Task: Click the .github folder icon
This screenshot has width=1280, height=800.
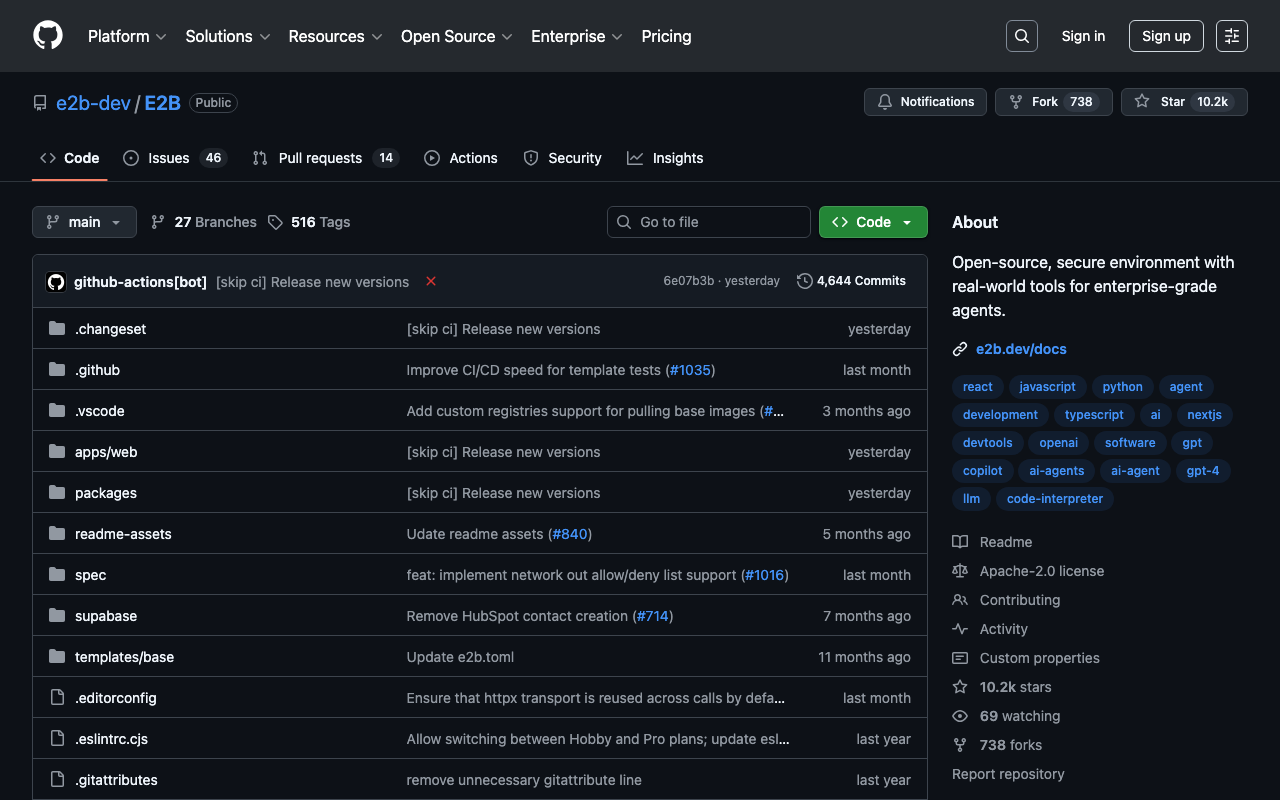Action: pos(57,370)
